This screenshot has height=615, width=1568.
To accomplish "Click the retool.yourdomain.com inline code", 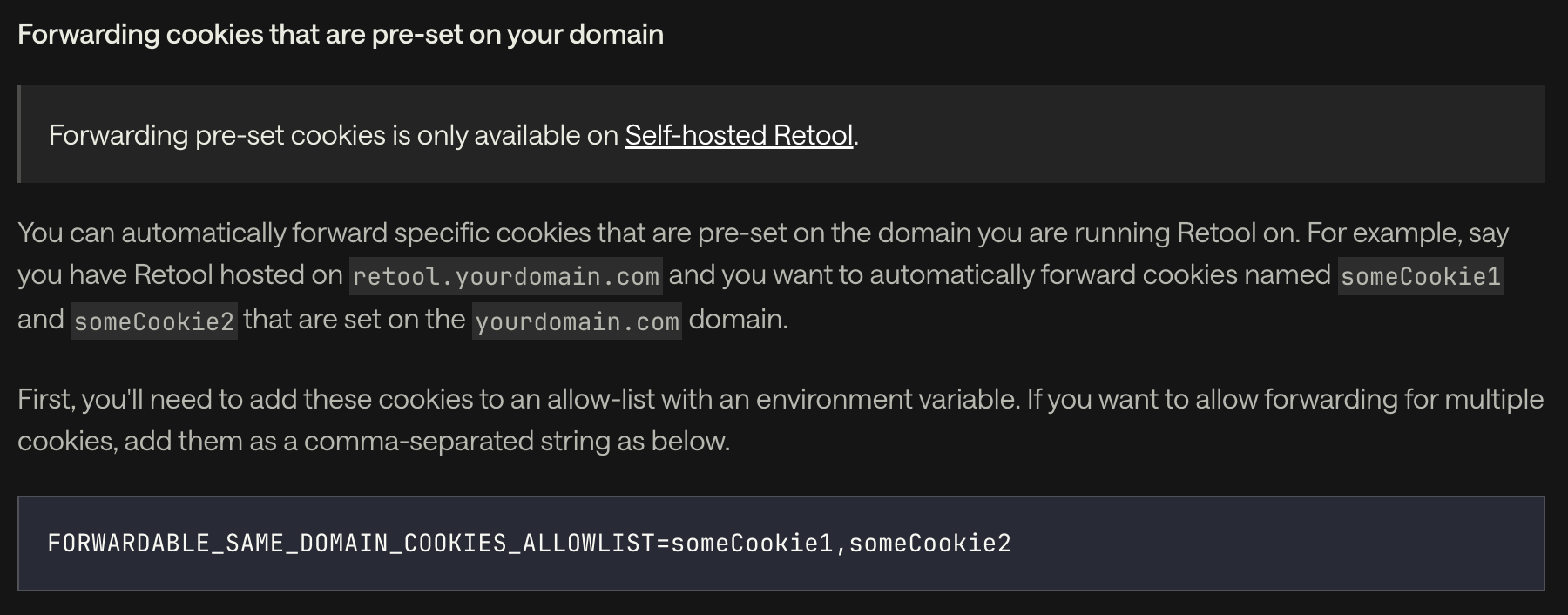I will [505, 276].
